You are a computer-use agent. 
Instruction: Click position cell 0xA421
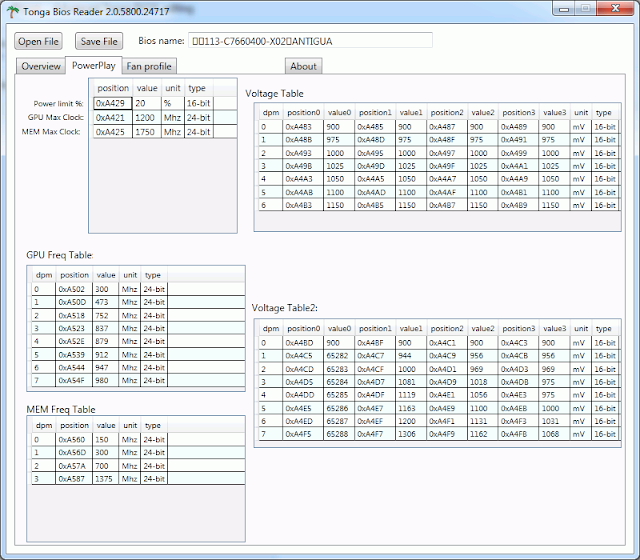tap(113, 118)
